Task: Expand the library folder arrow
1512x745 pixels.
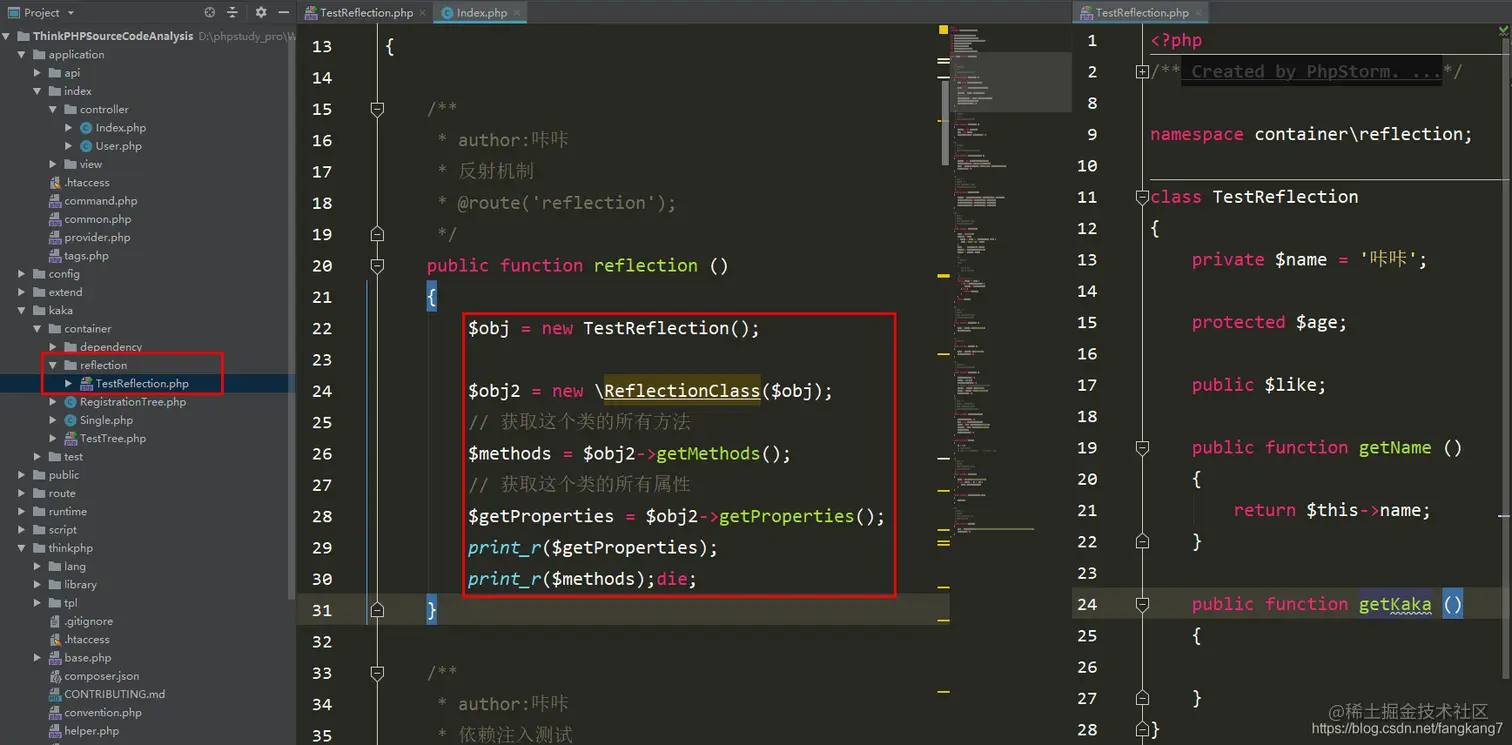Action: (38, 584)
